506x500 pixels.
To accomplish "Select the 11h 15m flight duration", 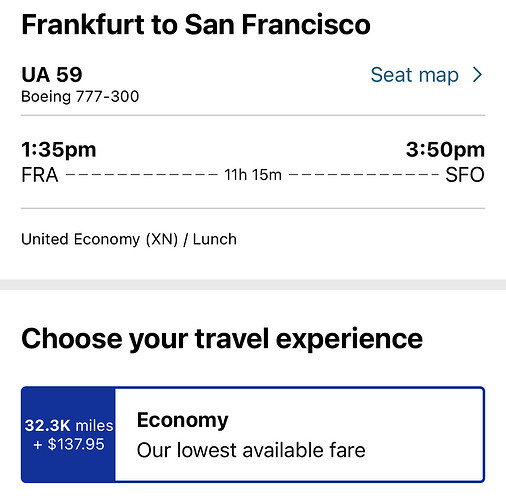I will [x=253, y=175].
